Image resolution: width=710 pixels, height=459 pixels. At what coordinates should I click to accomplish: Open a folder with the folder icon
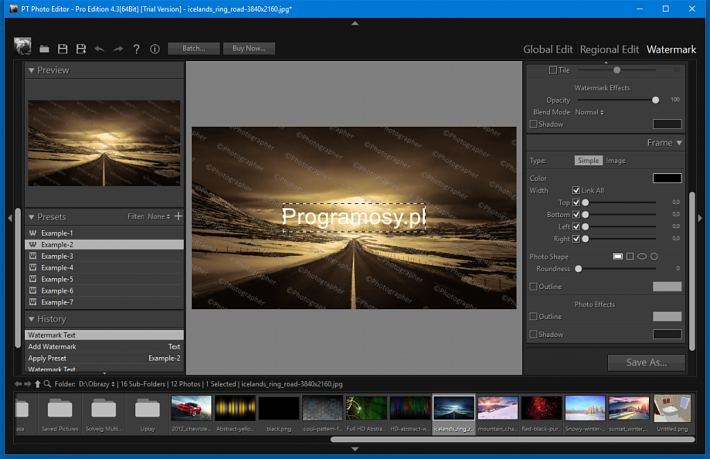pos(44,49)
